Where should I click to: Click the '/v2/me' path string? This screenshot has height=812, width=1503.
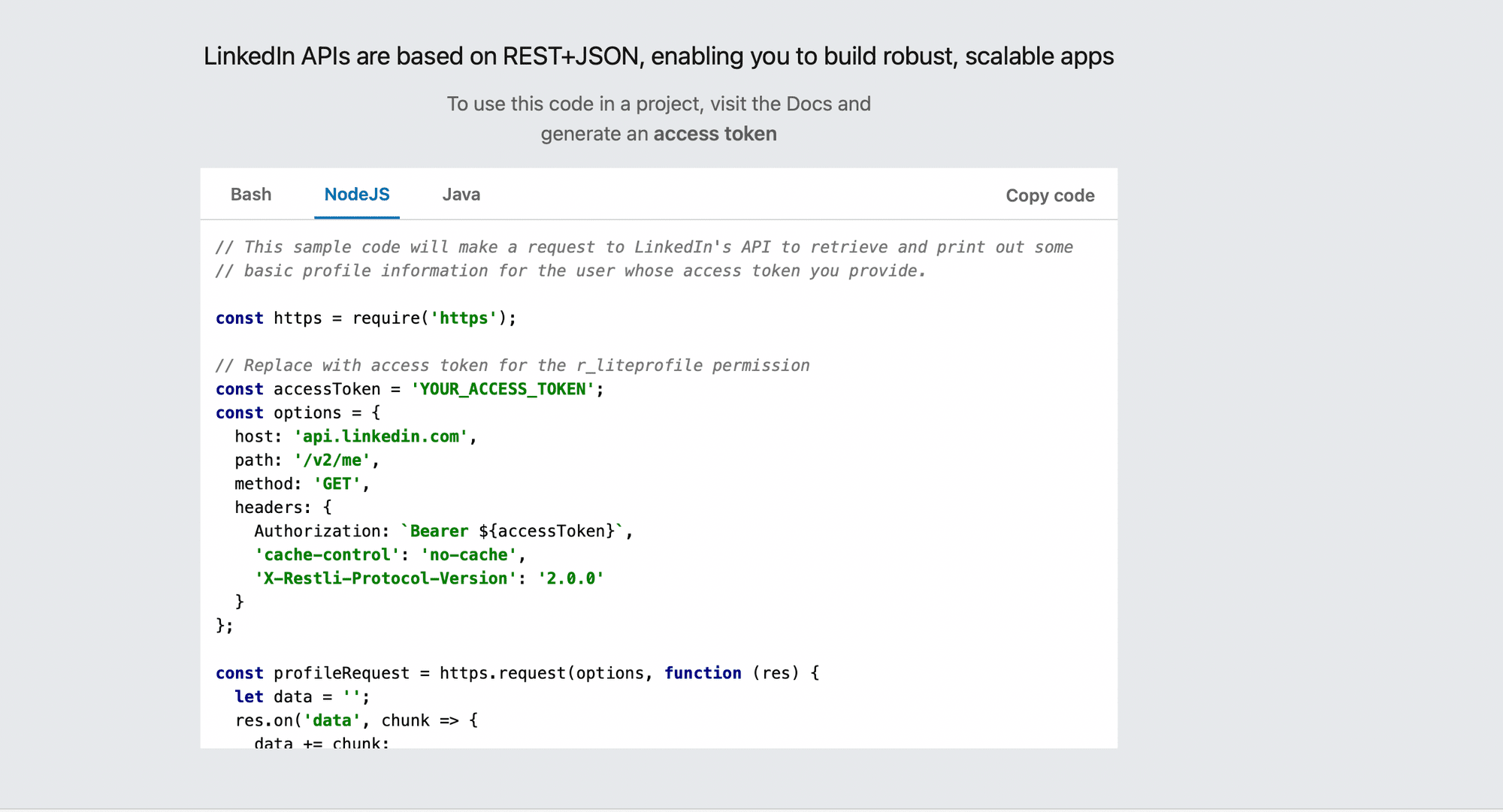pos(332,460)
